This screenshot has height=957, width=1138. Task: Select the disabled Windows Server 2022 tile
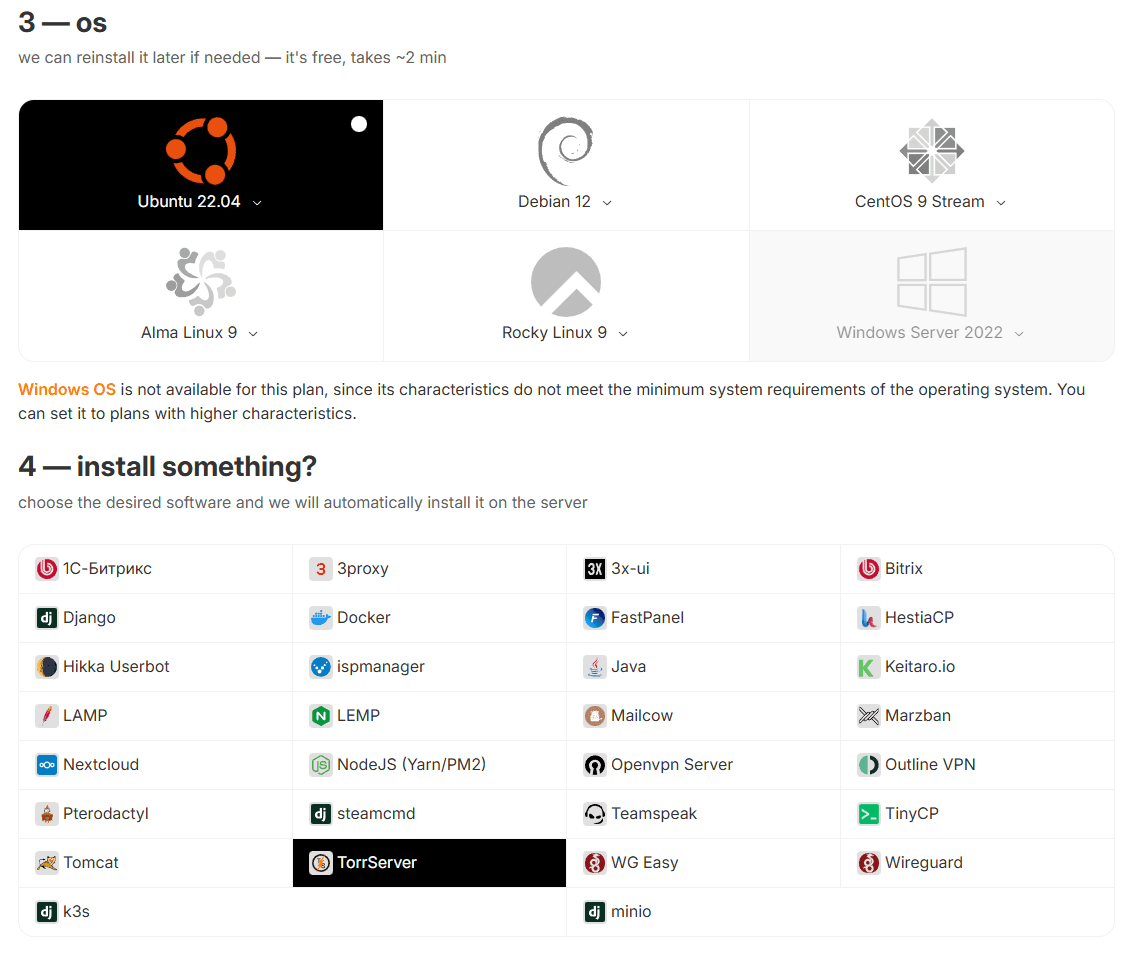click(x=931, y=296)
